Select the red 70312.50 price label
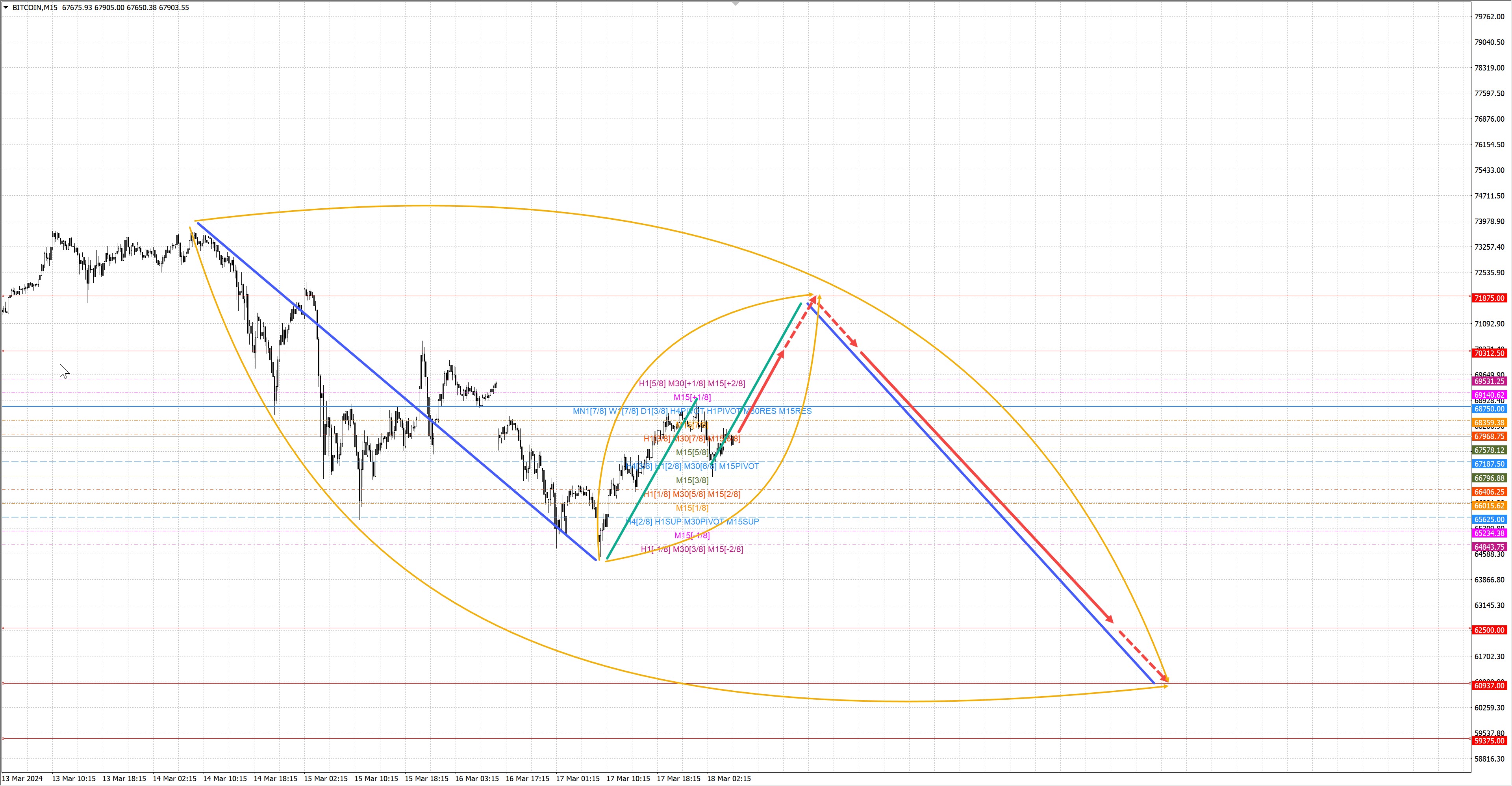1512x786 pixels. [1490, 353]
